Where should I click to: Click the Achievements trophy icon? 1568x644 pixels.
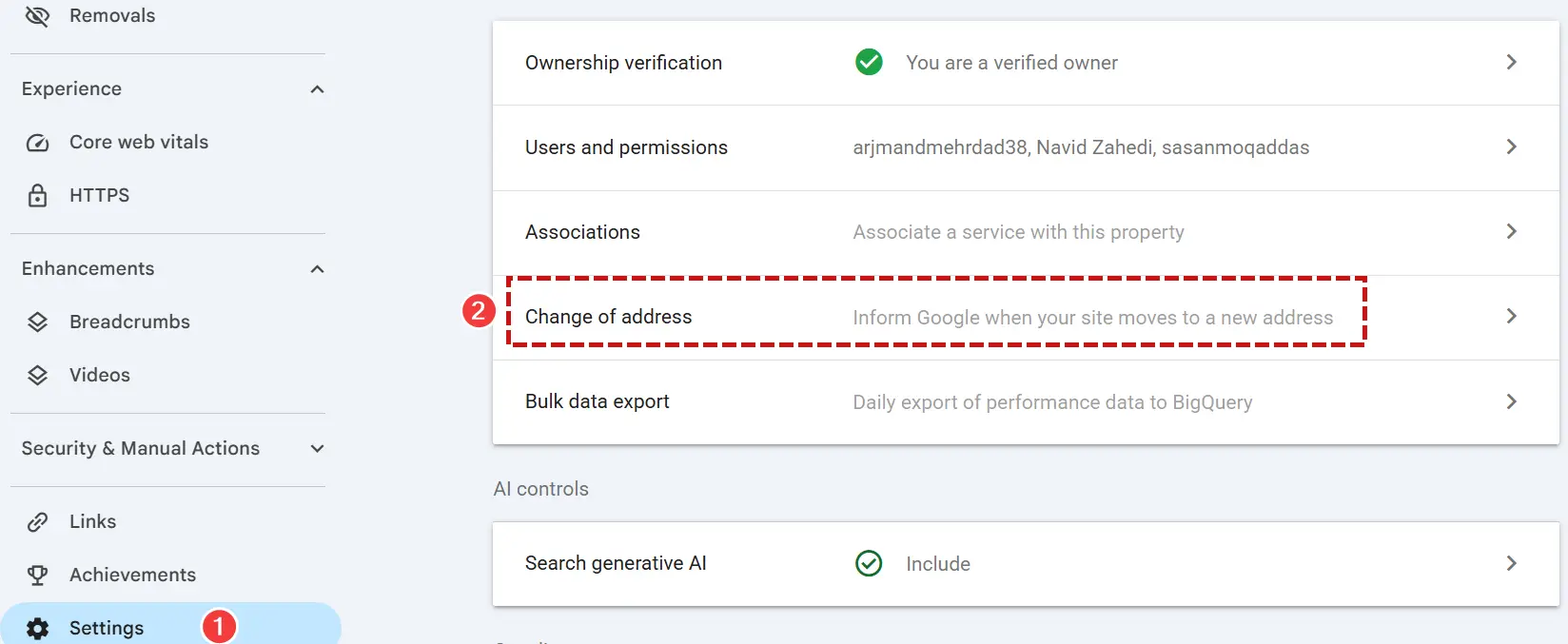tap(37, 575)
